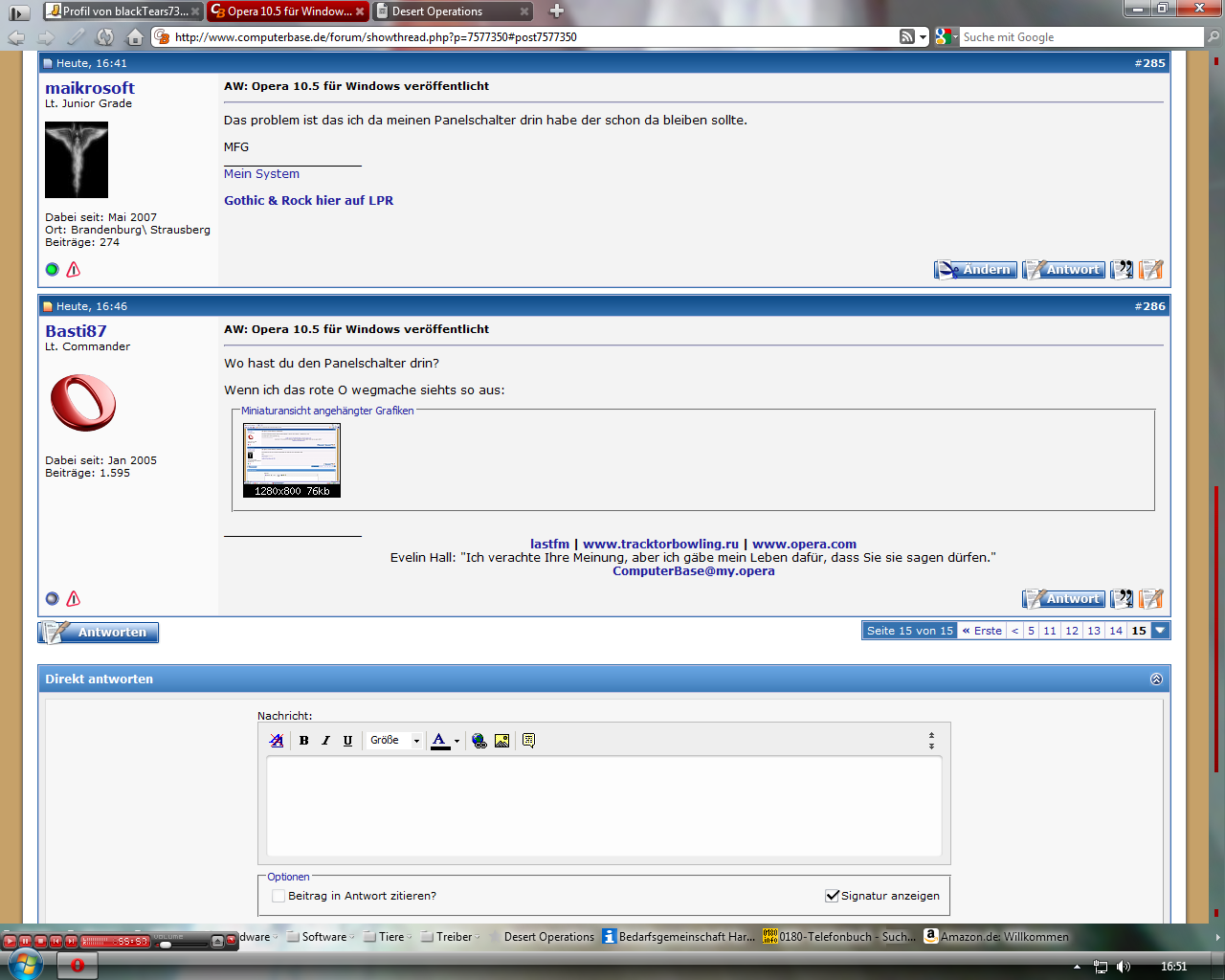
Task: Report maikrosoft's post warning icon
Action: tap(74, 270)
